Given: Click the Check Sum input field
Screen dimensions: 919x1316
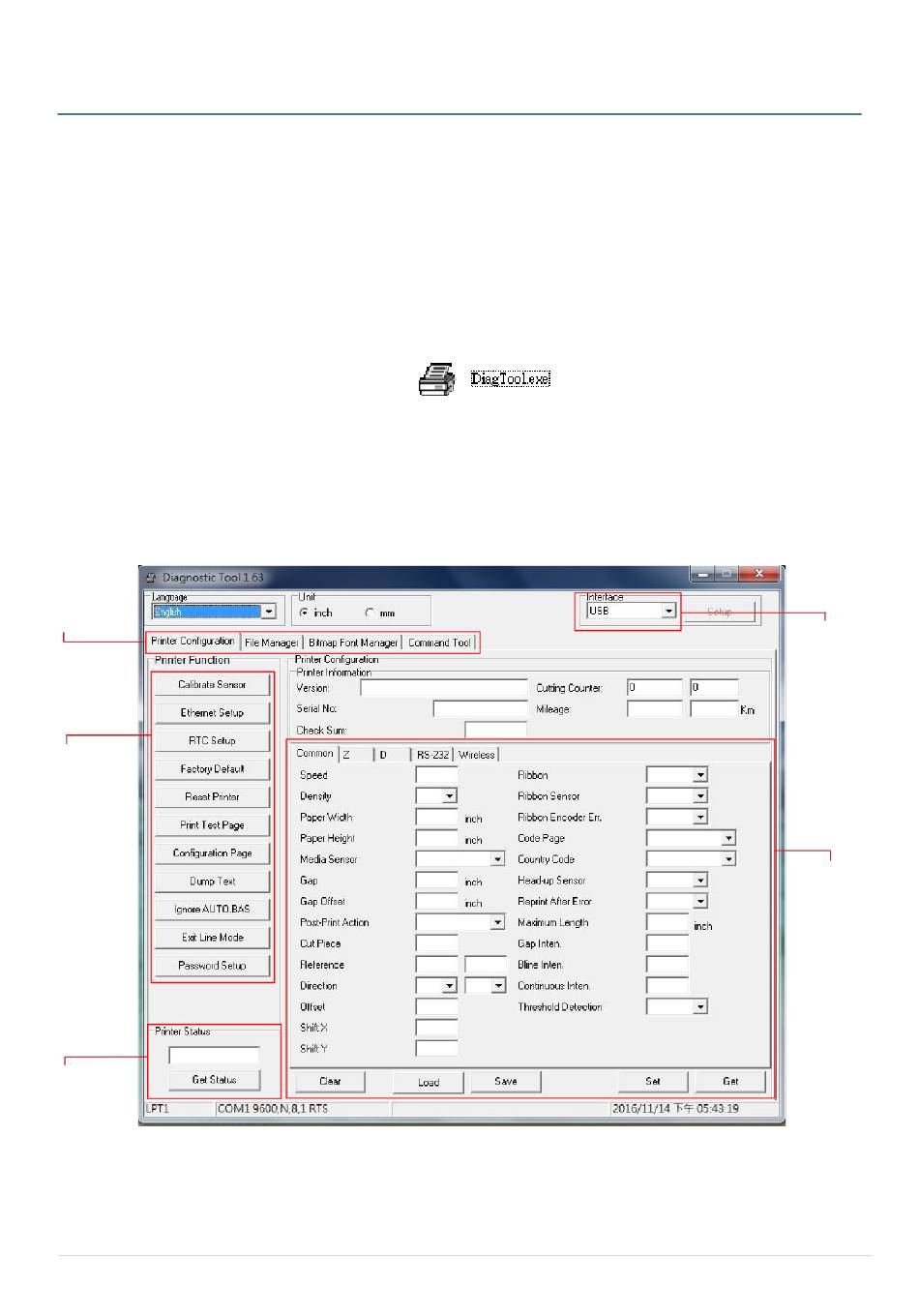Looking at the screenshot, I should (x=495, y=731).
